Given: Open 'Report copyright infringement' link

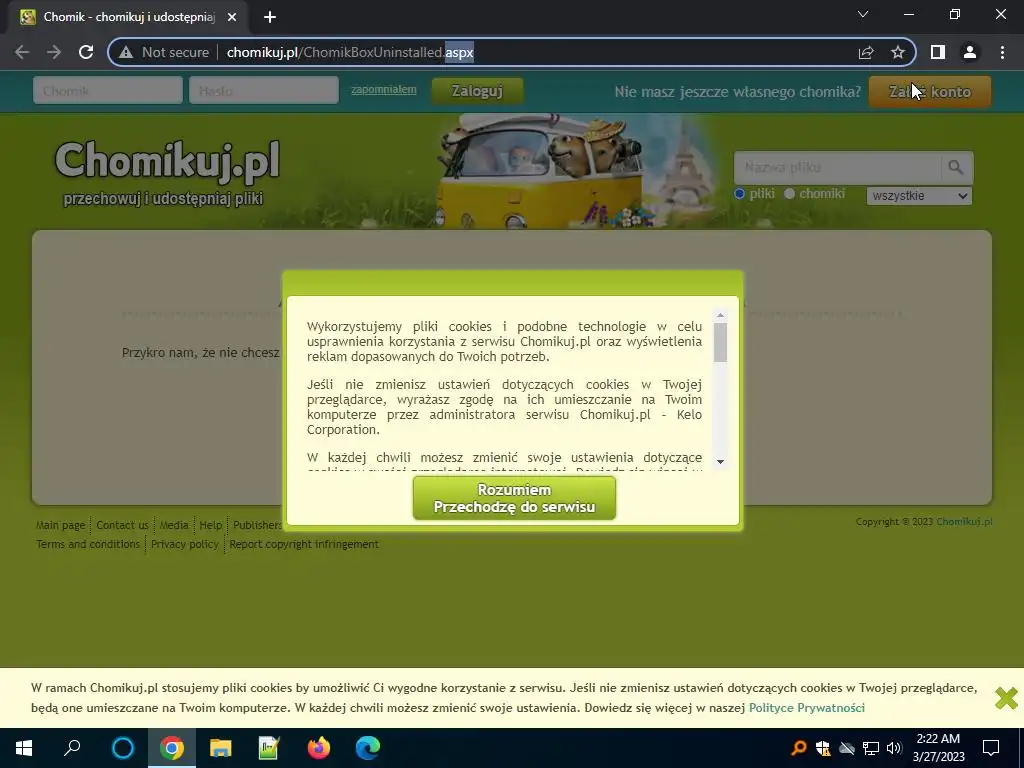Looking at the screenshot, I should point(304,544).
